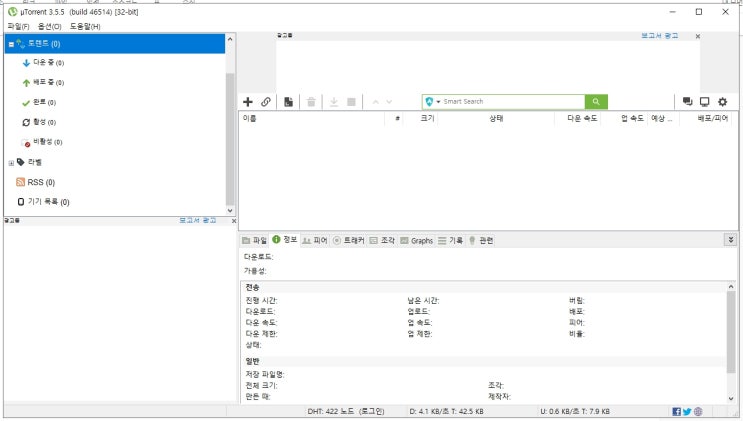This screenshot has height=421, width=743.
Task: Open the 도움말(H) menu
Action: coord(85,27)
